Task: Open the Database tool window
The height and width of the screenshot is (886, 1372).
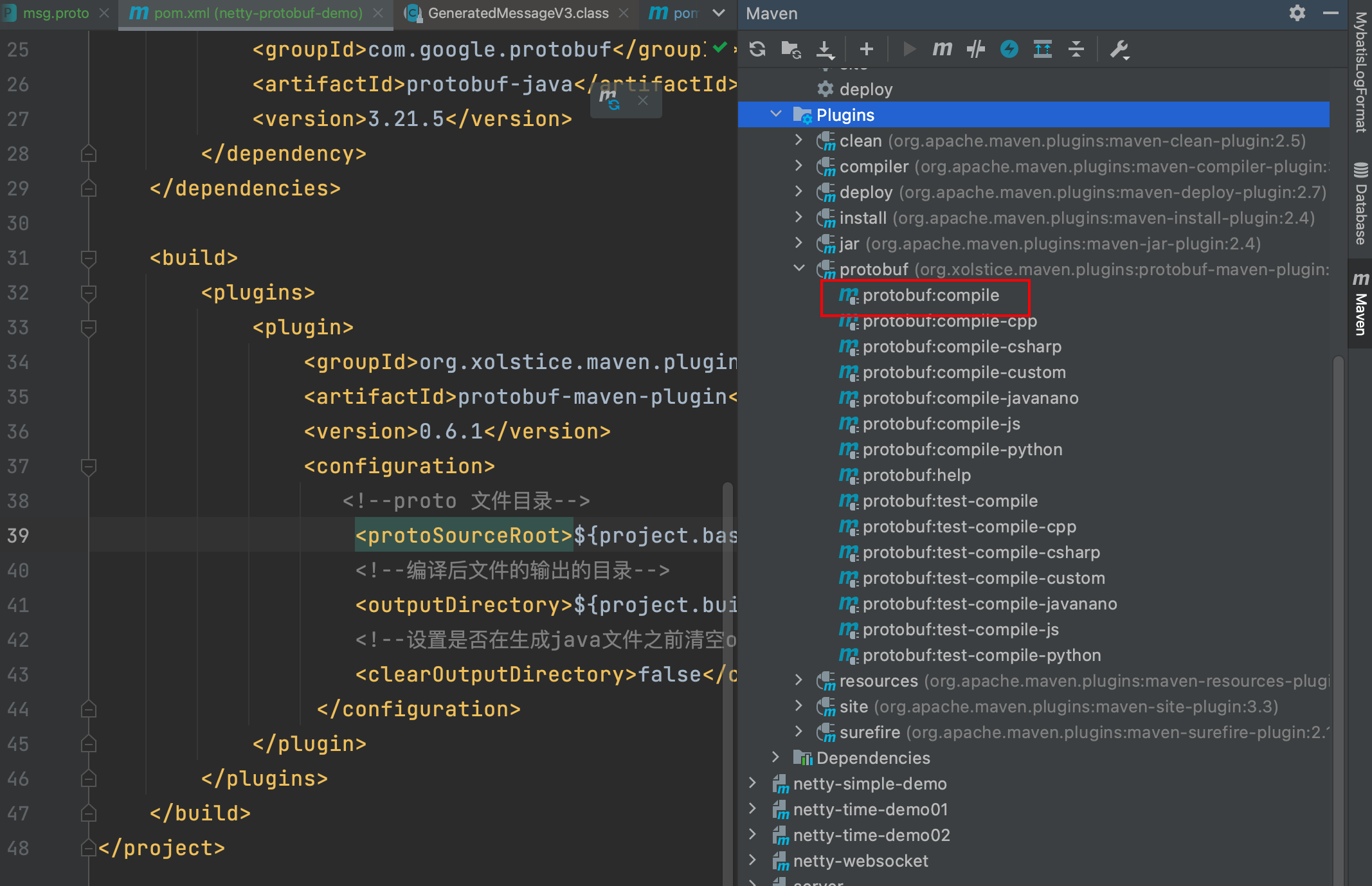Action: pos(1360,204)
